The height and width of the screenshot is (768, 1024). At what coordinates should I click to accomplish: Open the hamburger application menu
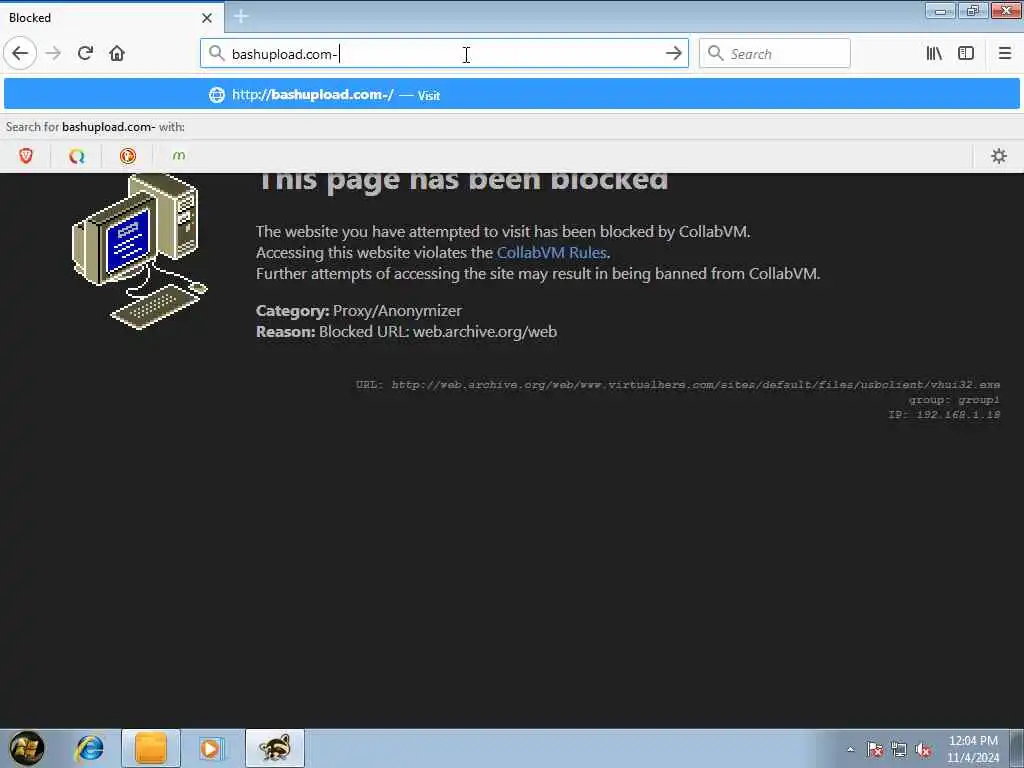click(1005, 54)
